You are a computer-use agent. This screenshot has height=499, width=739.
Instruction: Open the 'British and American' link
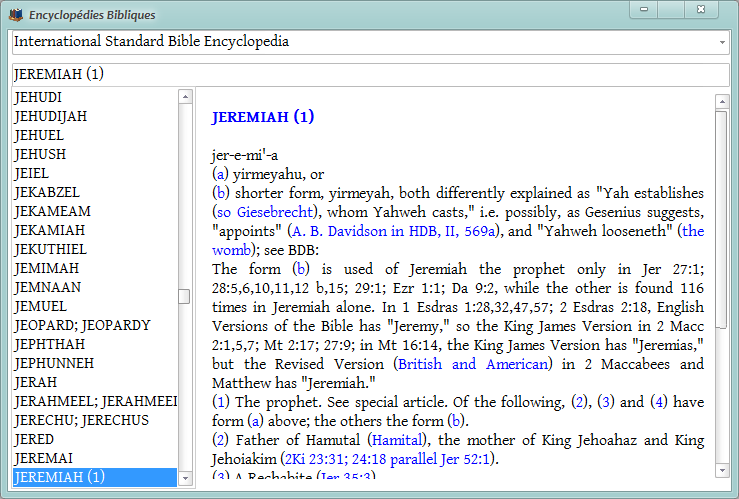click(x=473, y=364)
